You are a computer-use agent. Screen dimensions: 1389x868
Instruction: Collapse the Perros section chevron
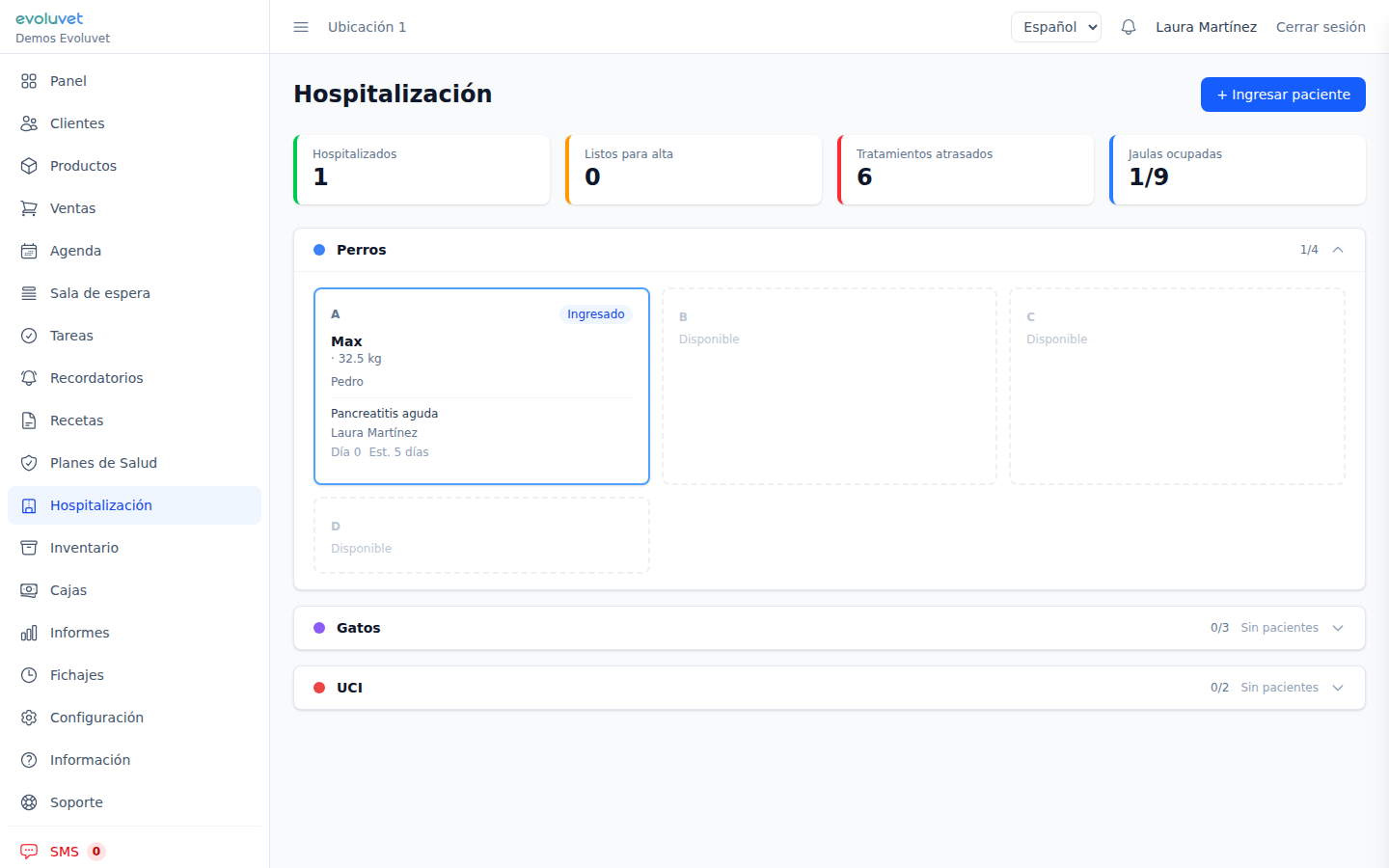1338,250
